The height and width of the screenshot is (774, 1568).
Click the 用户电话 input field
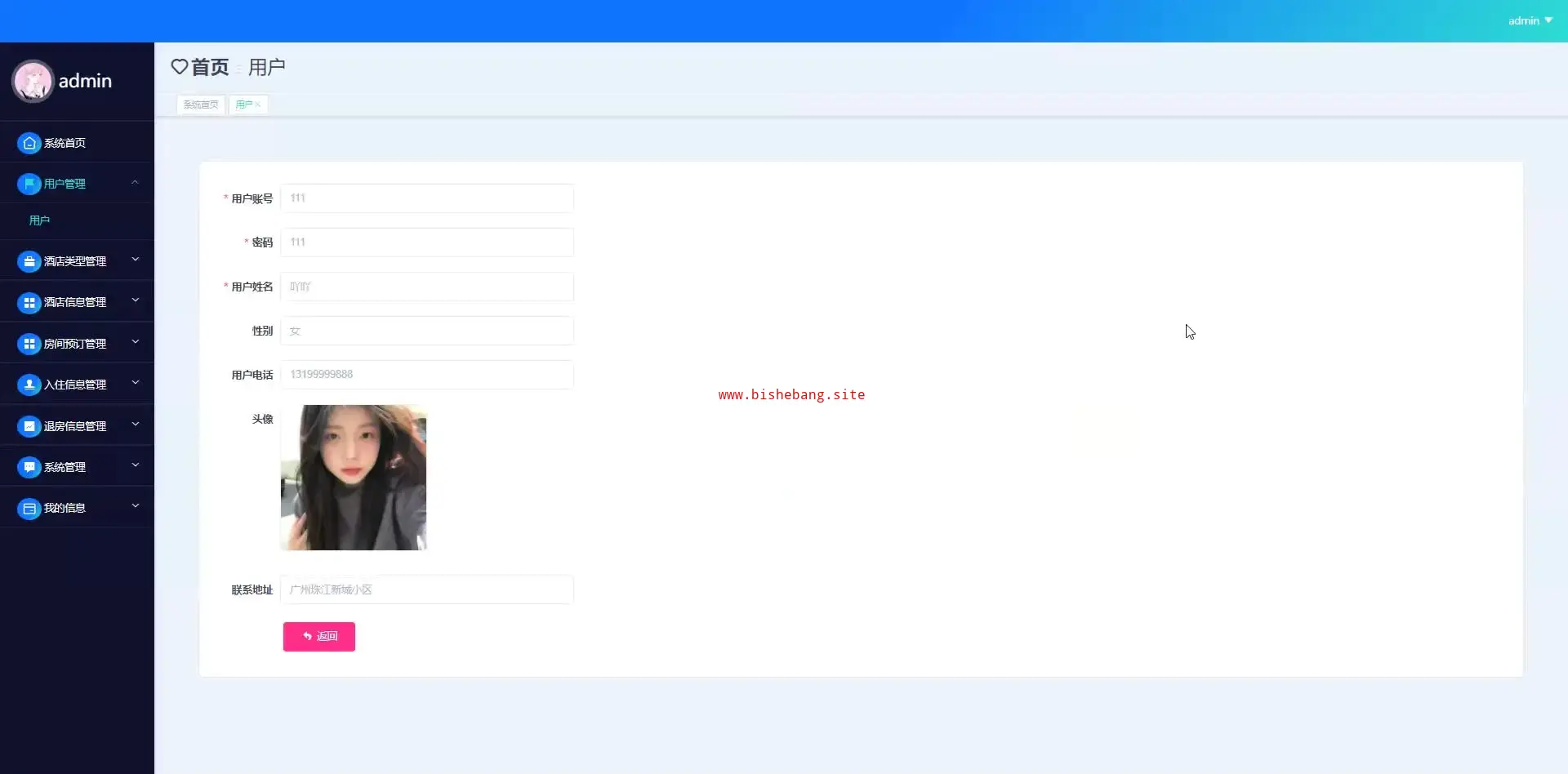(x=427, y=375)
